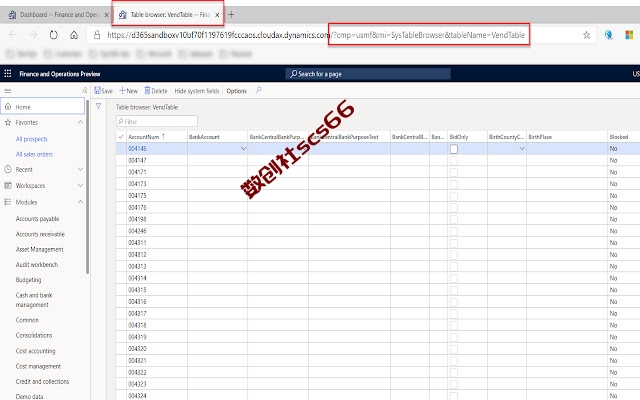Close the Table browser VendTable tab
The width and height of the screenshot is (640, 400).
[217, 15]
